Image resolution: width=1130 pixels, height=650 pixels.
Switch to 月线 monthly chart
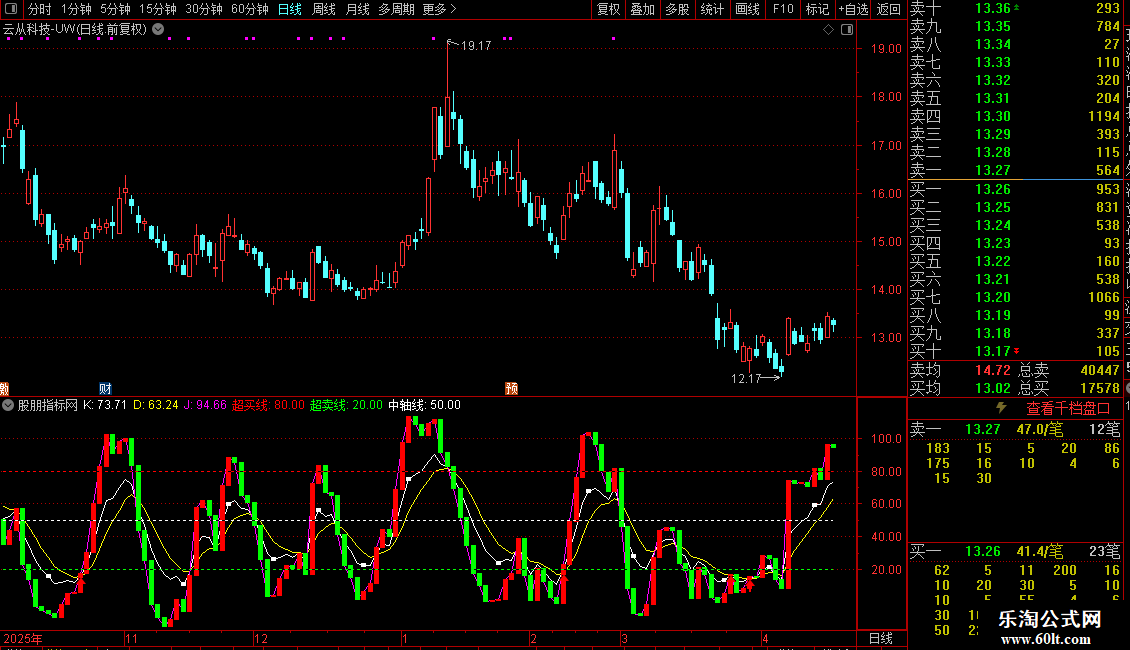pyautogui.click(x=357, y=9)
